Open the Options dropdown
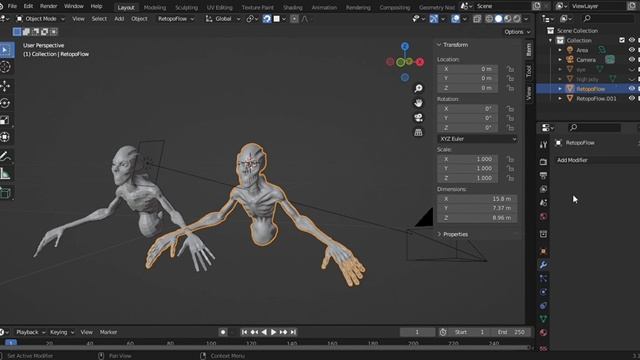Screen dimensions: 640x360 coord(517,32)
